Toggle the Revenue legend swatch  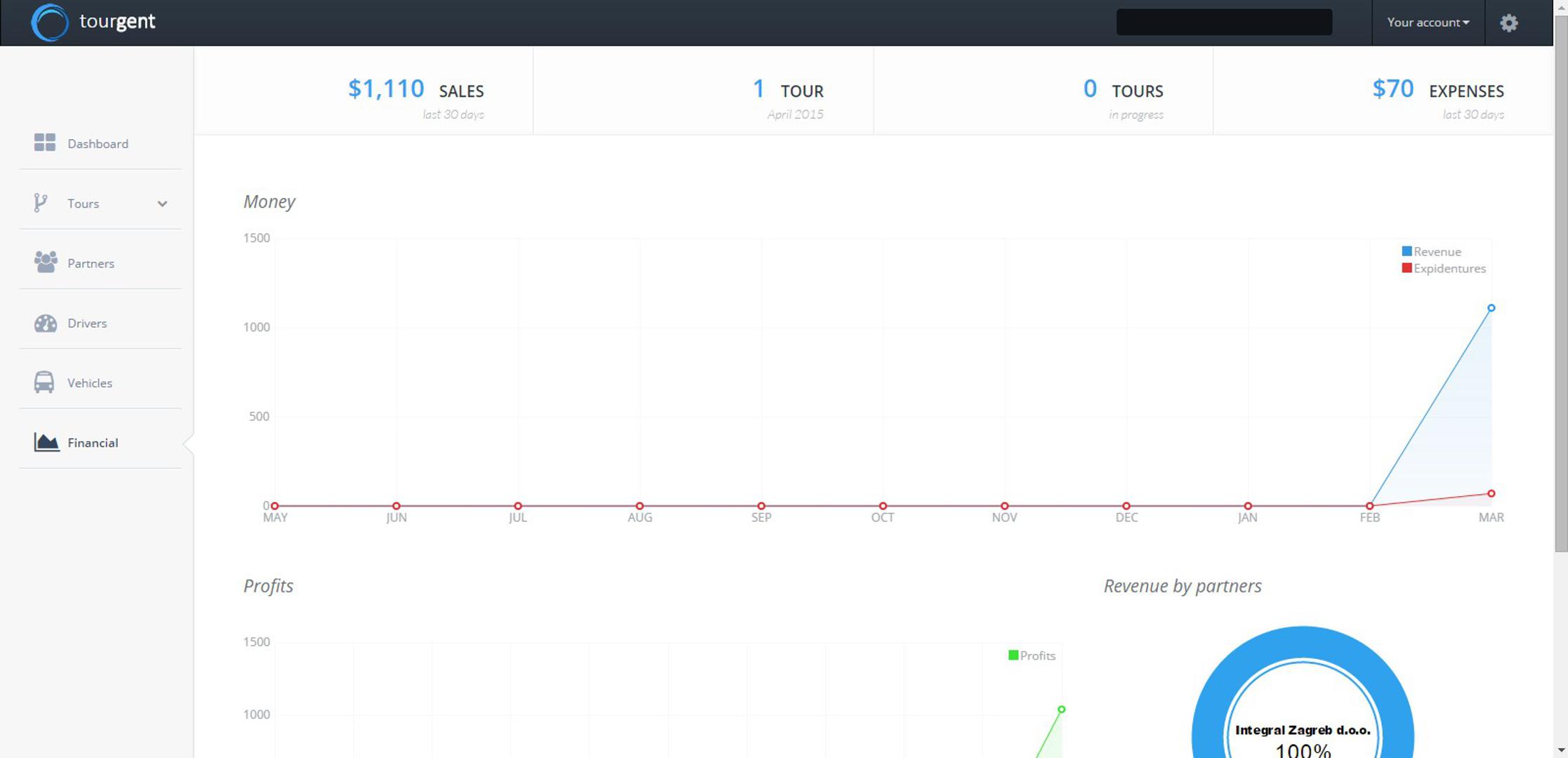pyautogui.click(x=1406, y=251)
